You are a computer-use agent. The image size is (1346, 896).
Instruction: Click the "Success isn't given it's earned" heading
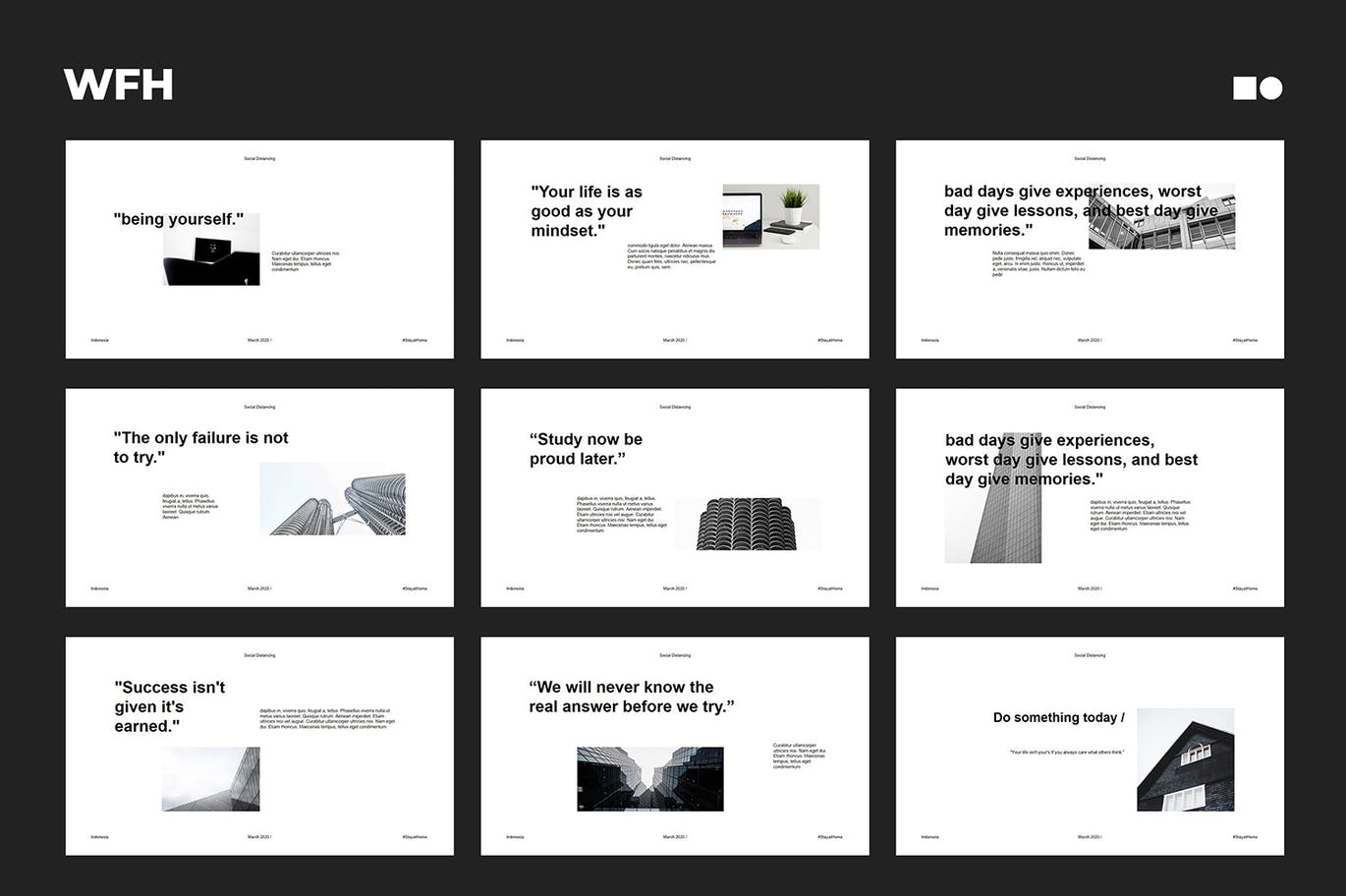pos(169,706)
